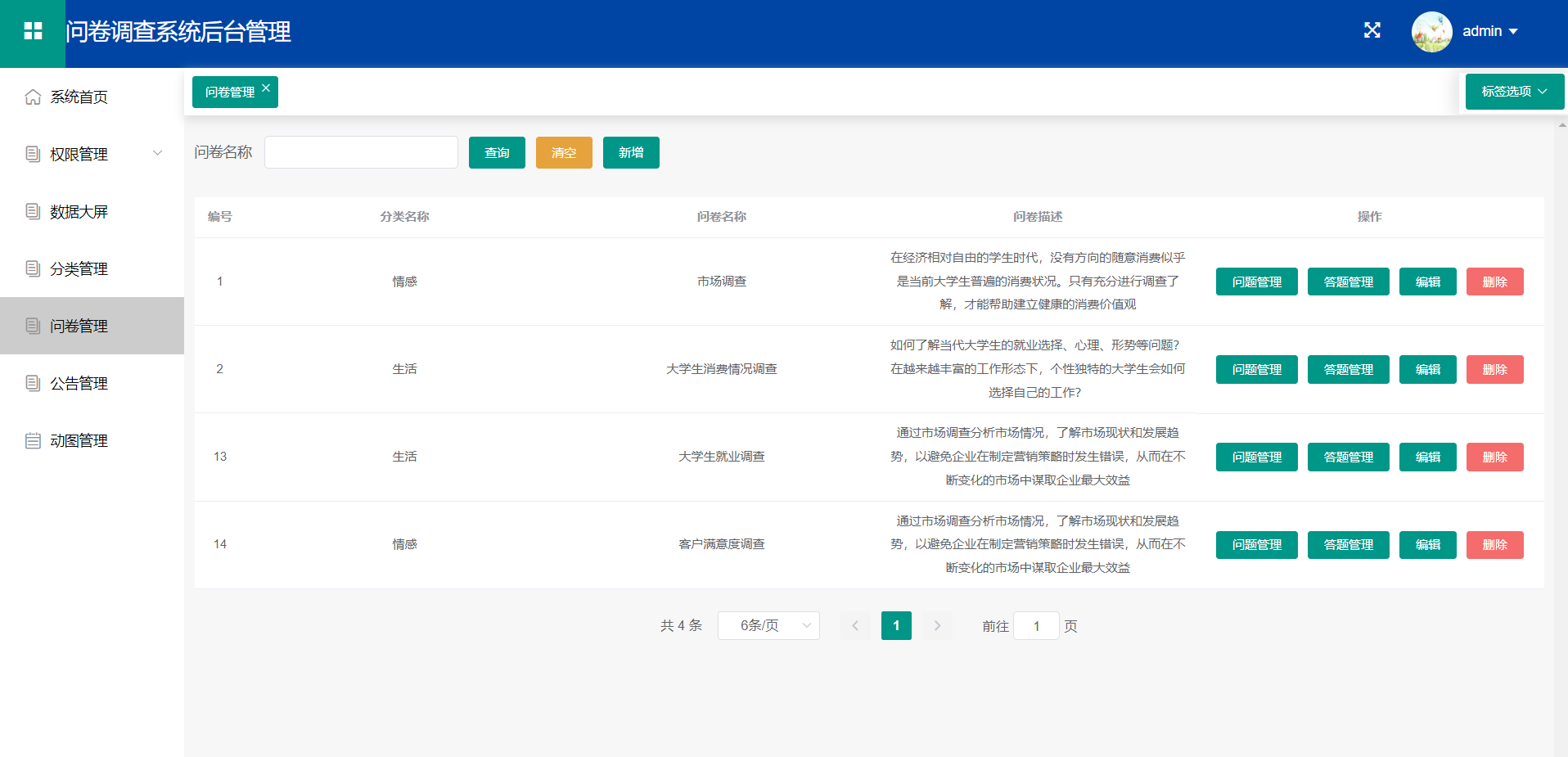The height and width of the screenshot is (757, 1568).
Task: Open 问题管理 for 大学生就业调查
Action: (x=1257, y=457)
